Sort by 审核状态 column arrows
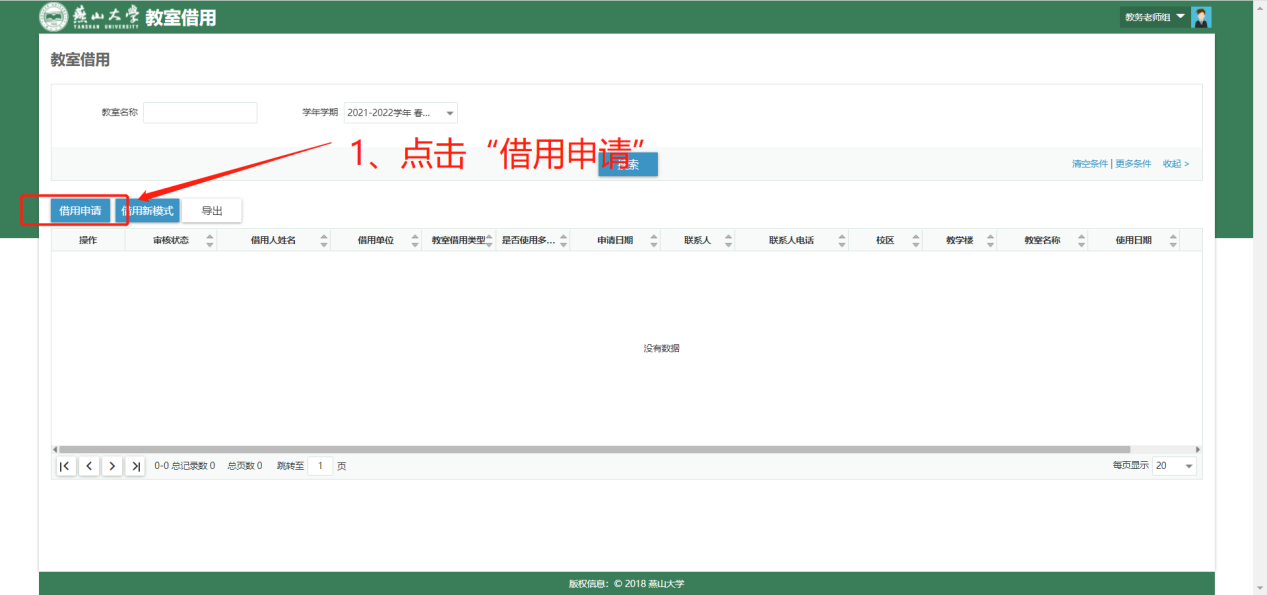This screenshot has height=595, width=1267. (210, 240)
